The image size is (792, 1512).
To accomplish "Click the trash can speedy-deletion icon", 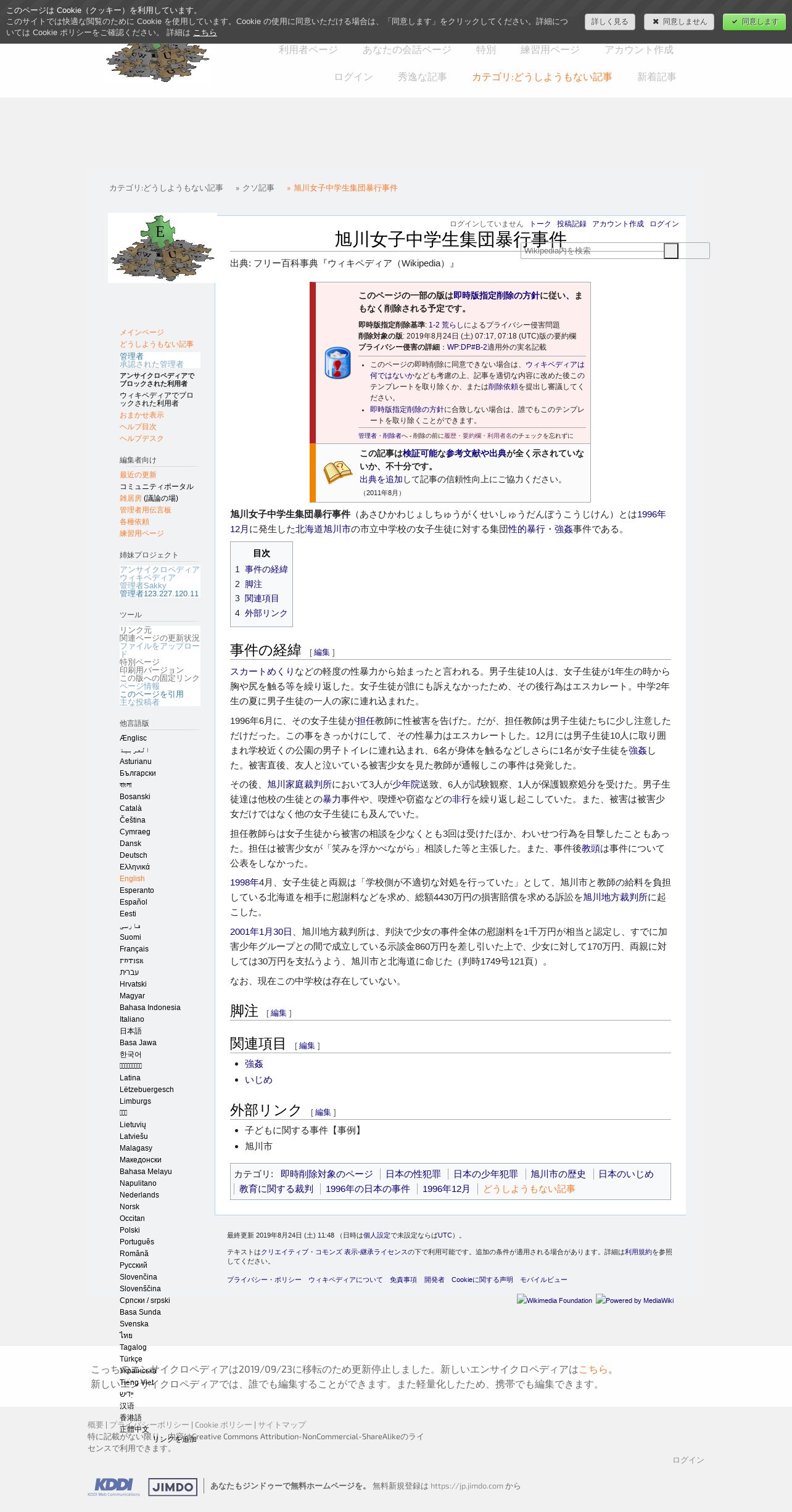I will coord(337,363).
